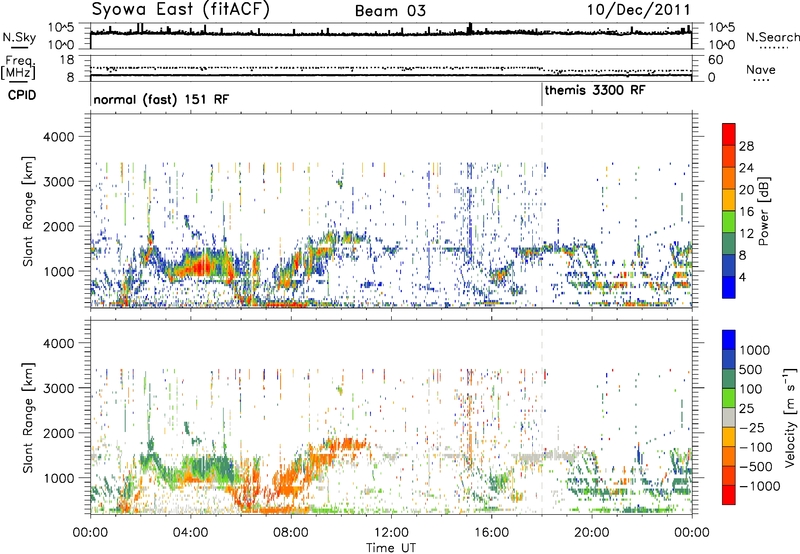
Task: Click the '2000' tick of the velocity panel
Action: pyautogui.click(x=59, y=433)
